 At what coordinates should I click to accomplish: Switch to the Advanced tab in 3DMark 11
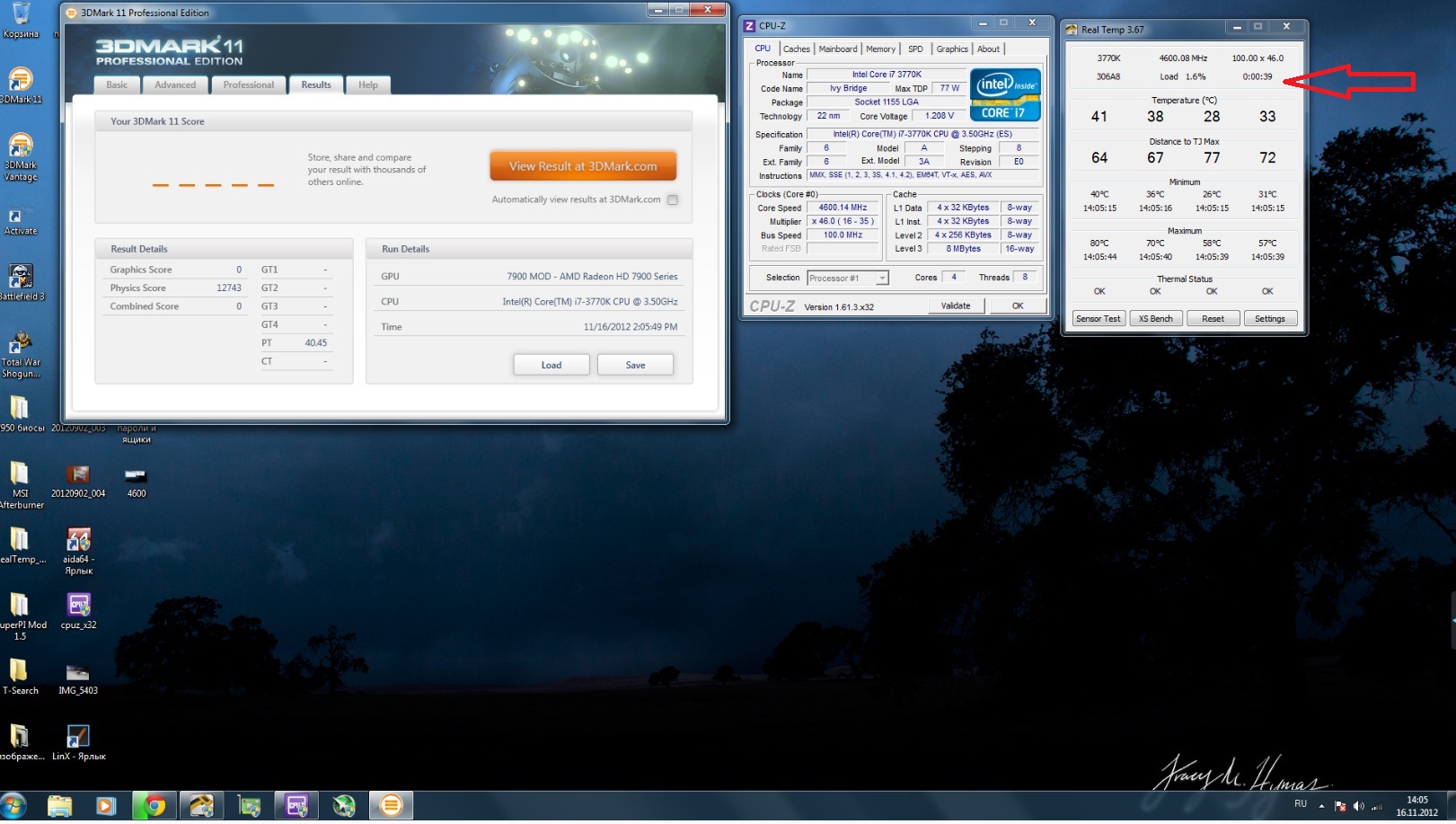(175, 85)
